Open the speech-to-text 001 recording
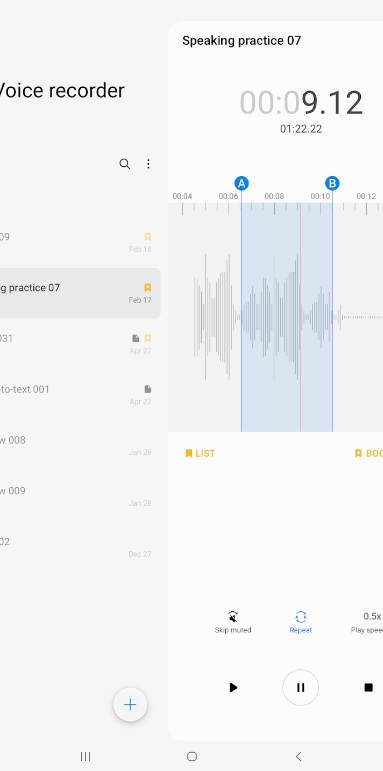This screenshot has width=383, height=771. click(80, 394)
